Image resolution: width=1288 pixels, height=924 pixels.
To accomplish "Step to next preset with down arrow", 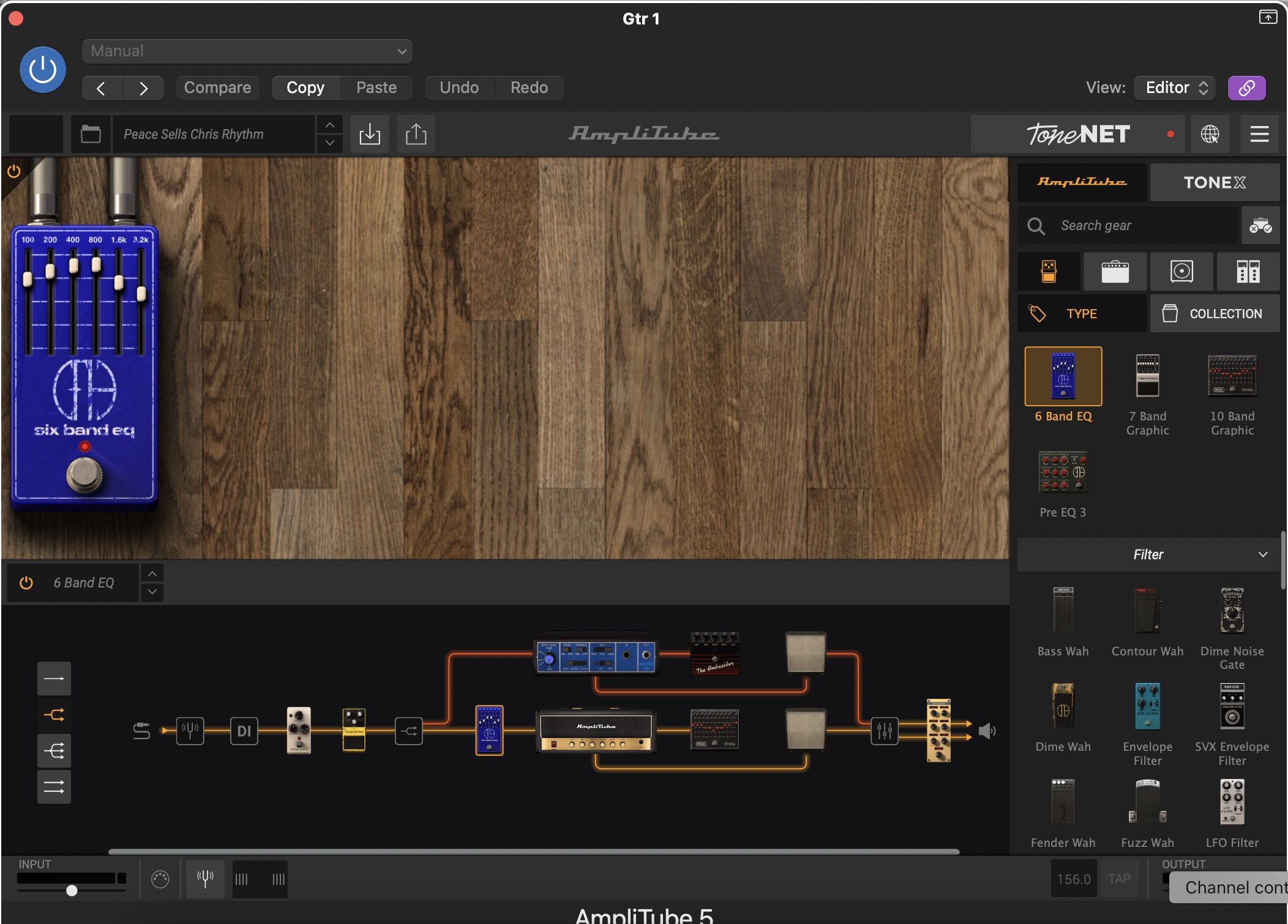I will [x=329, y=143].
